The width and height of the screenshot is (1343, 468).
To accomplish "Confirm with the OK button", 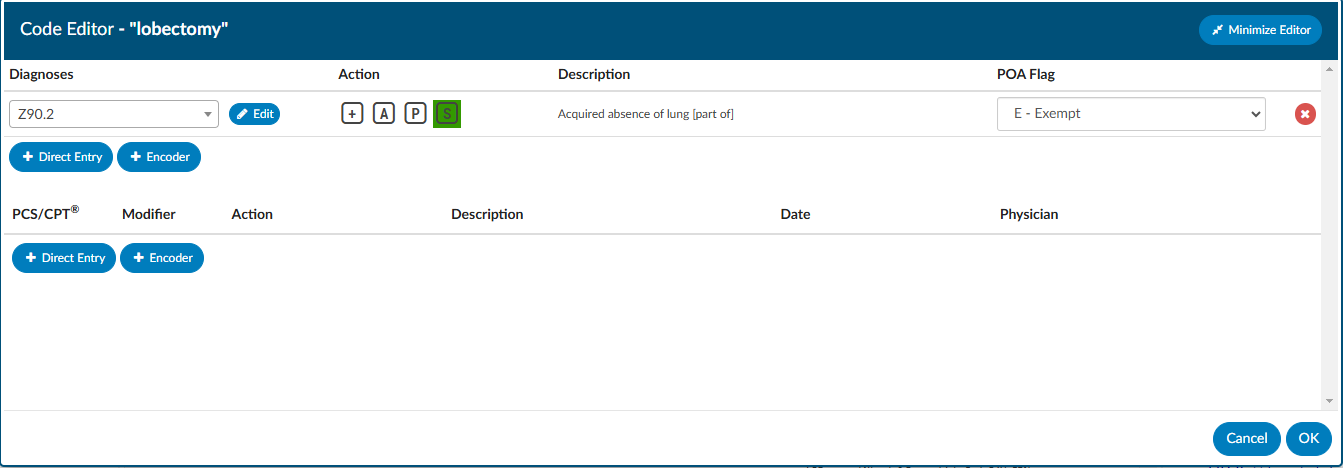I will (1309, 438).
